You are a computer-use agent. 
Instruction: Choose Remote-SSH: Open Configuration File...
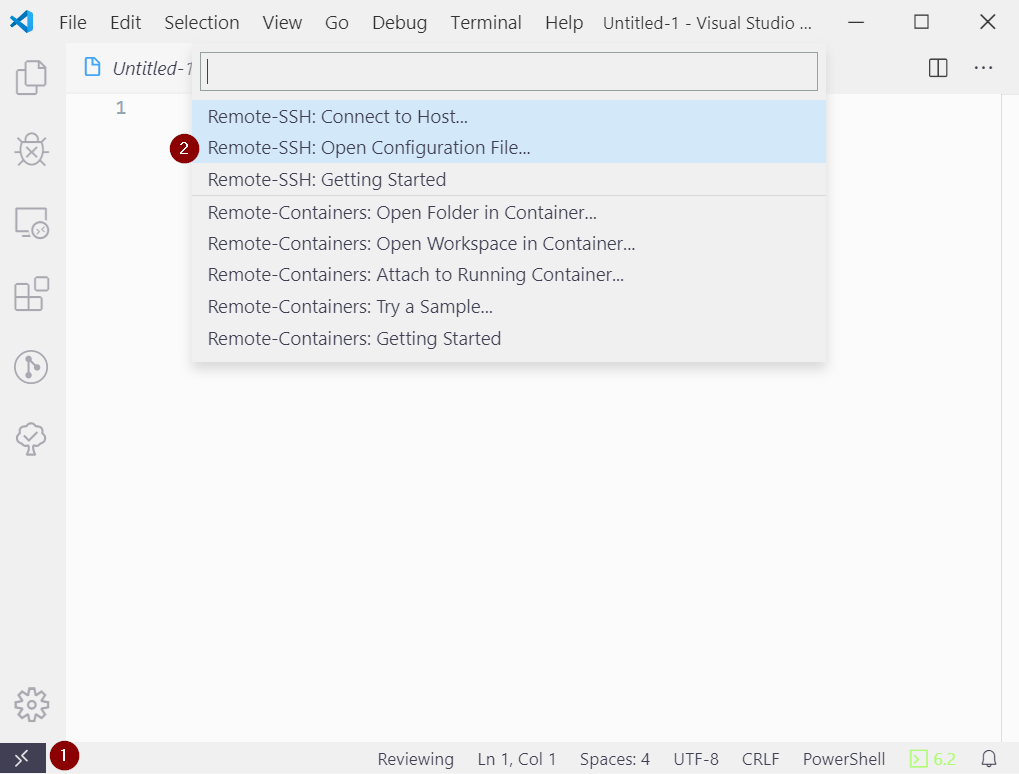coord(509,148)
